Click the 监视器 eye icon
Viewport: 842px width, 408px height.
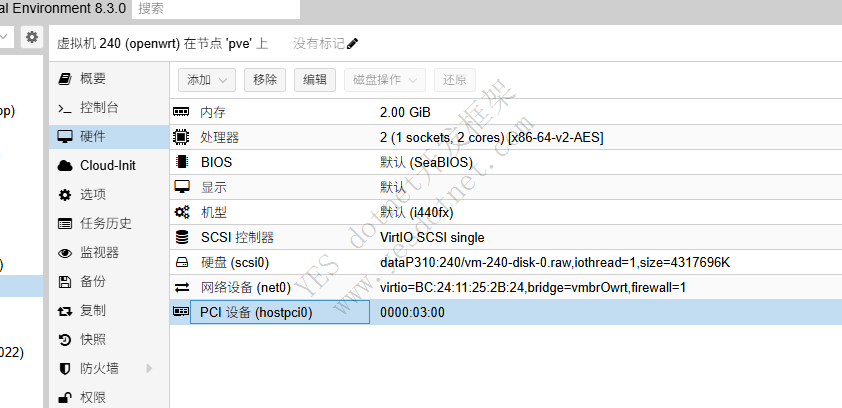coord(64,253)
